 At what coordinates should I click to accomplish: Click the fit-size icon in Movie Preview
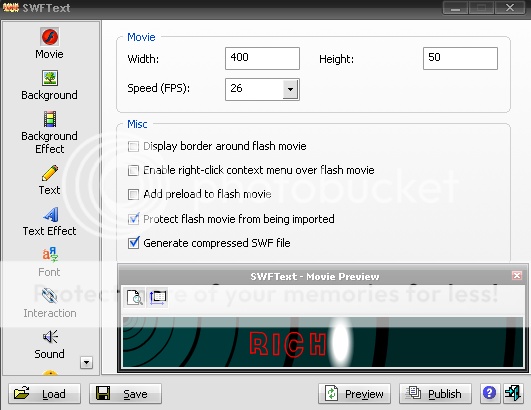tap(157, 297)
